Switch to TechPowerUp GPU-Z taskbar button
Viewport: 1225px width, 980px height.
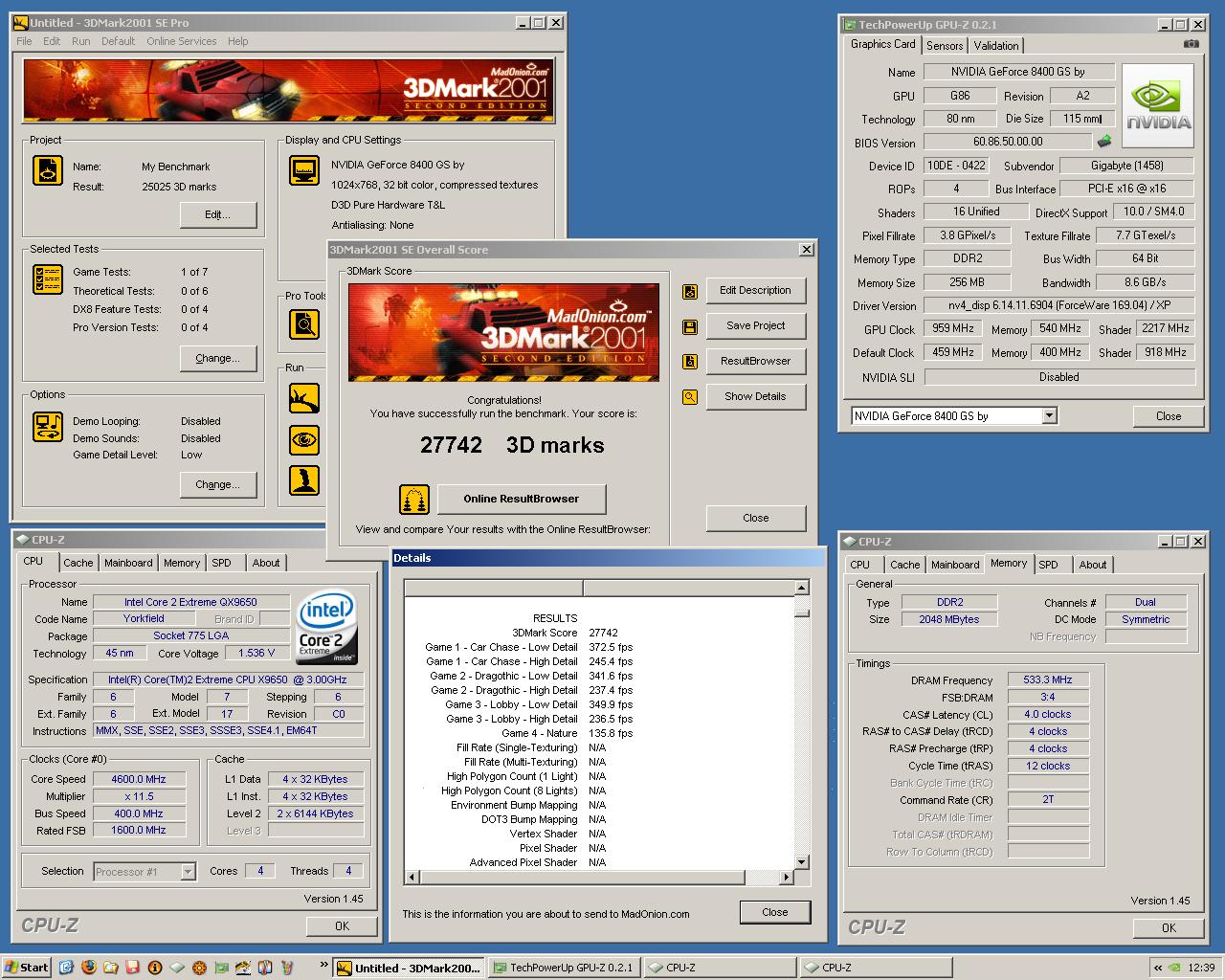[564, 968]
